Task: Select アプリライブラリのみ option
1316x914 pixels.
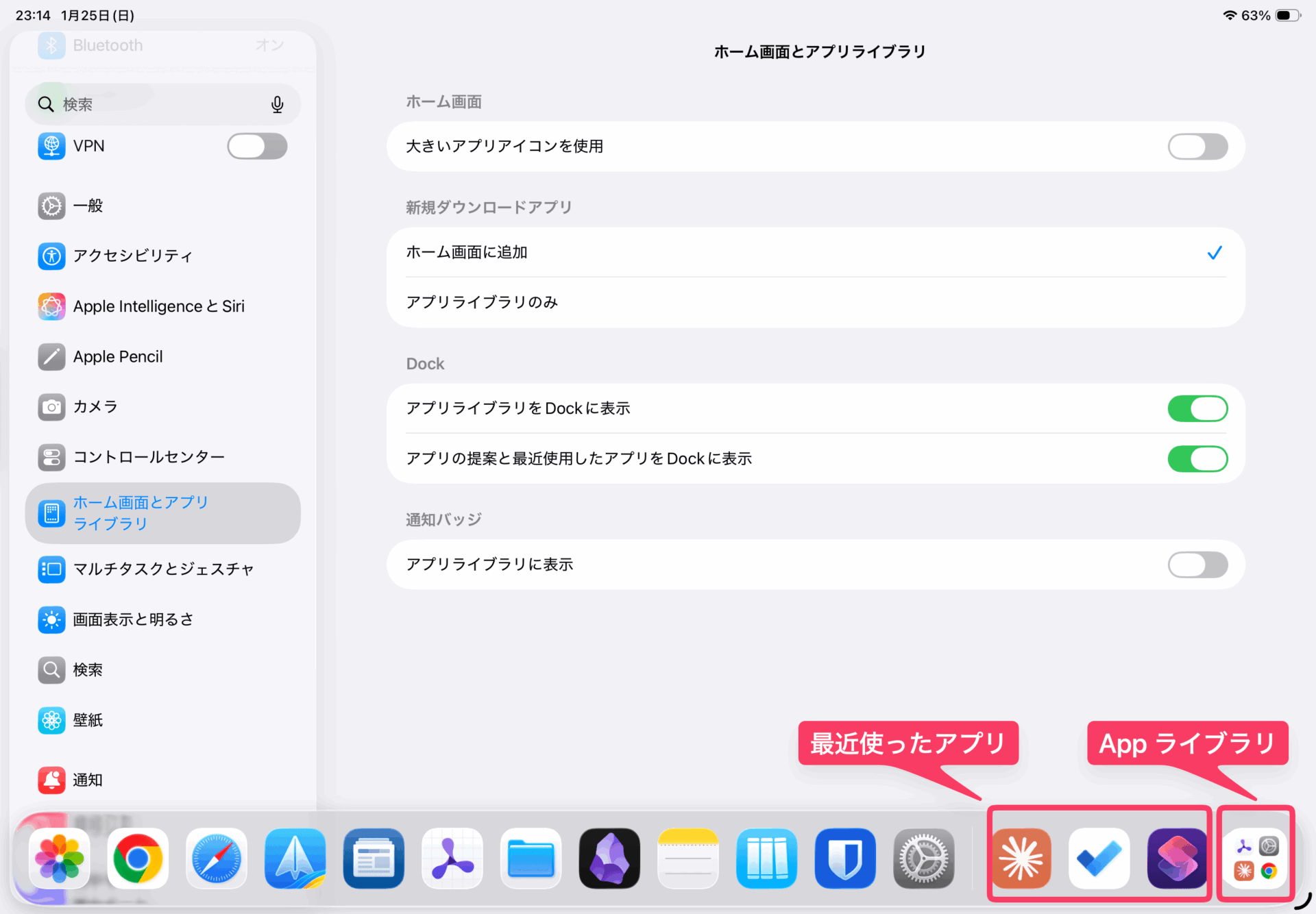Action: (816, 302)
